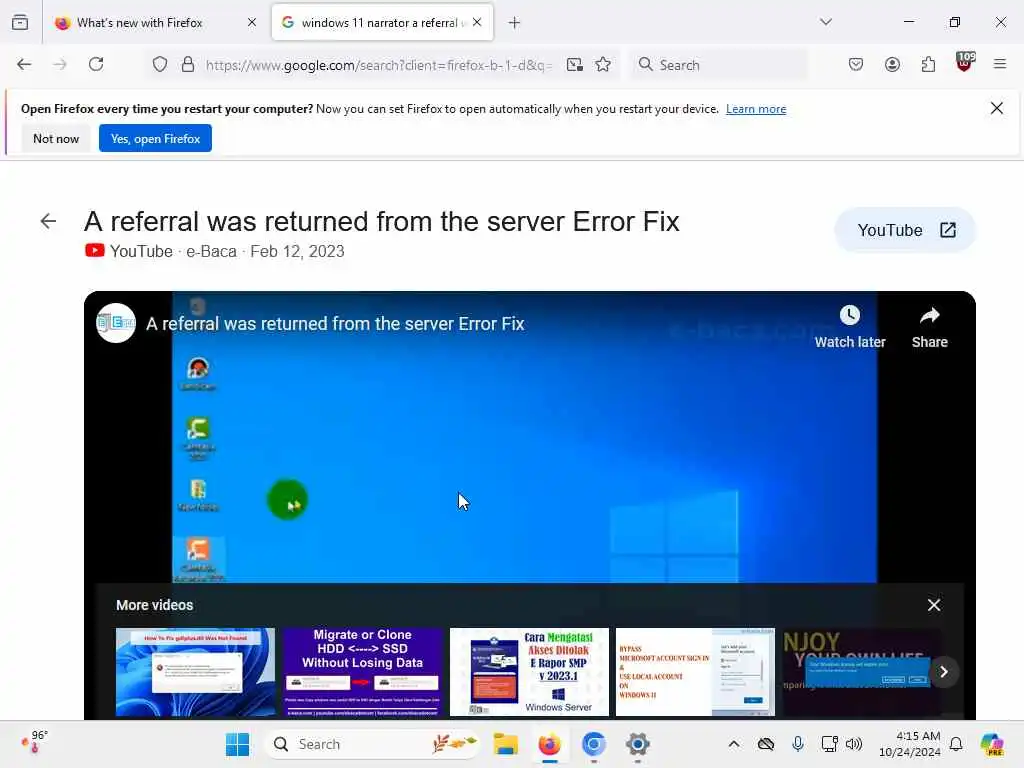Close the More videos panel
This screenshot has height=768, width=1024.
point(934,605)
